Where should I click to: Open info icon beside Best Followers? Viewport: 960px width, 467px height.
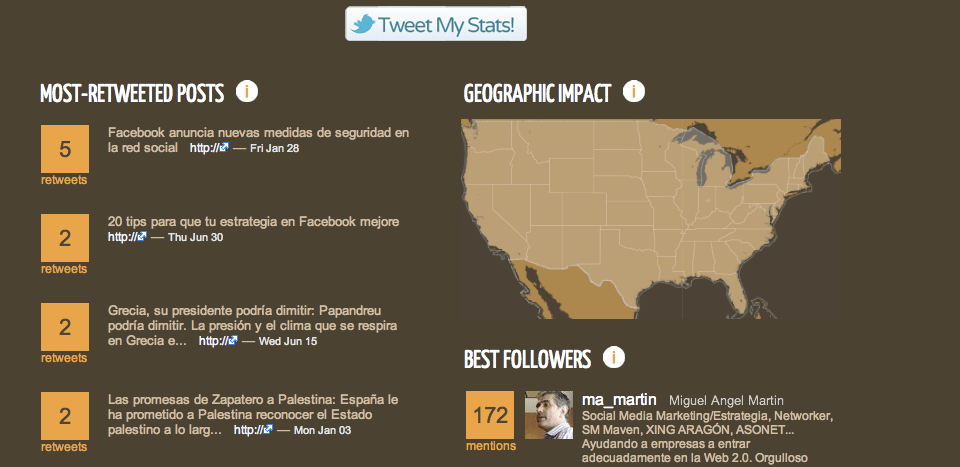[613, 357]
